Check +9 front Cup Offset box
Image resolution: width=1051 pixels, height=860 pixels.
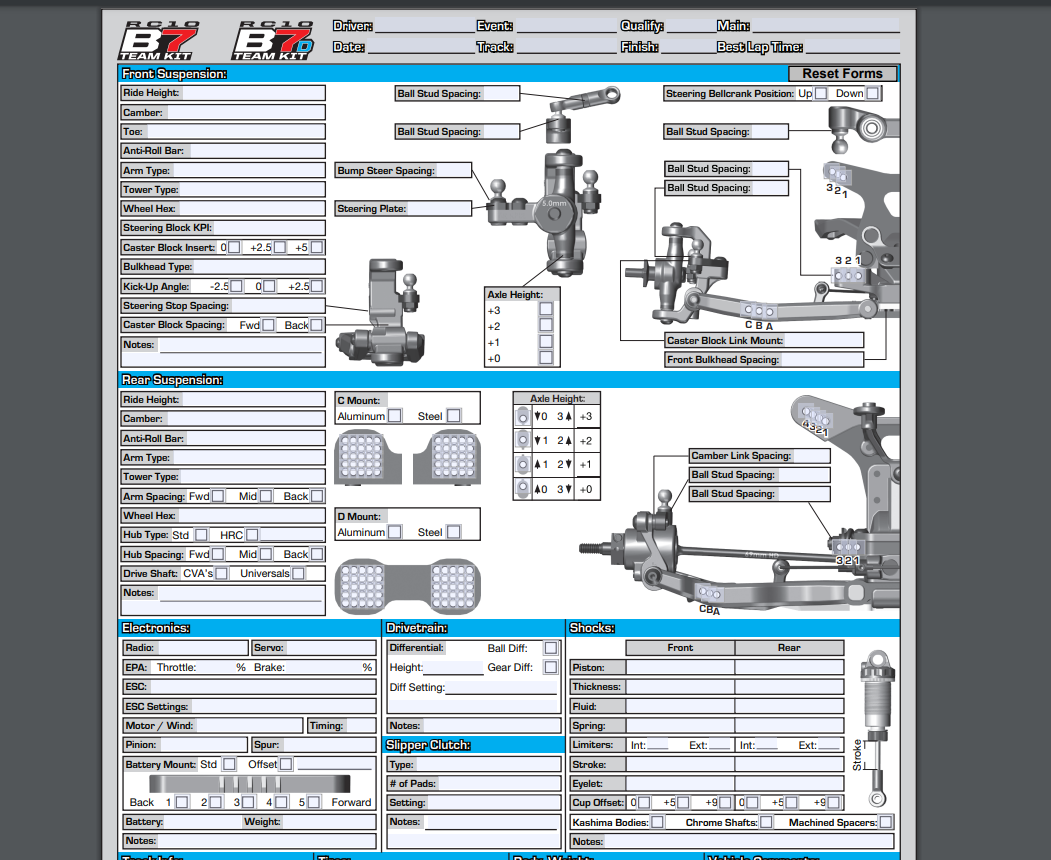point(725,802)
